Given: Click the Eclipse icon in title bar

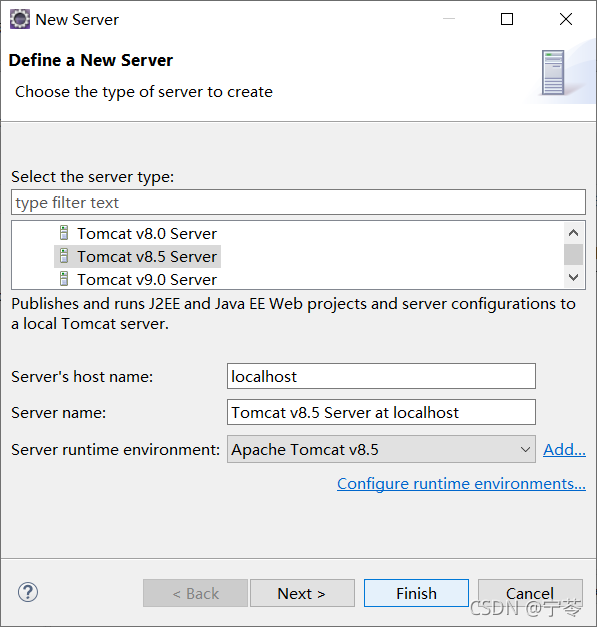Looking at the screenshot, I should point(20,19).
